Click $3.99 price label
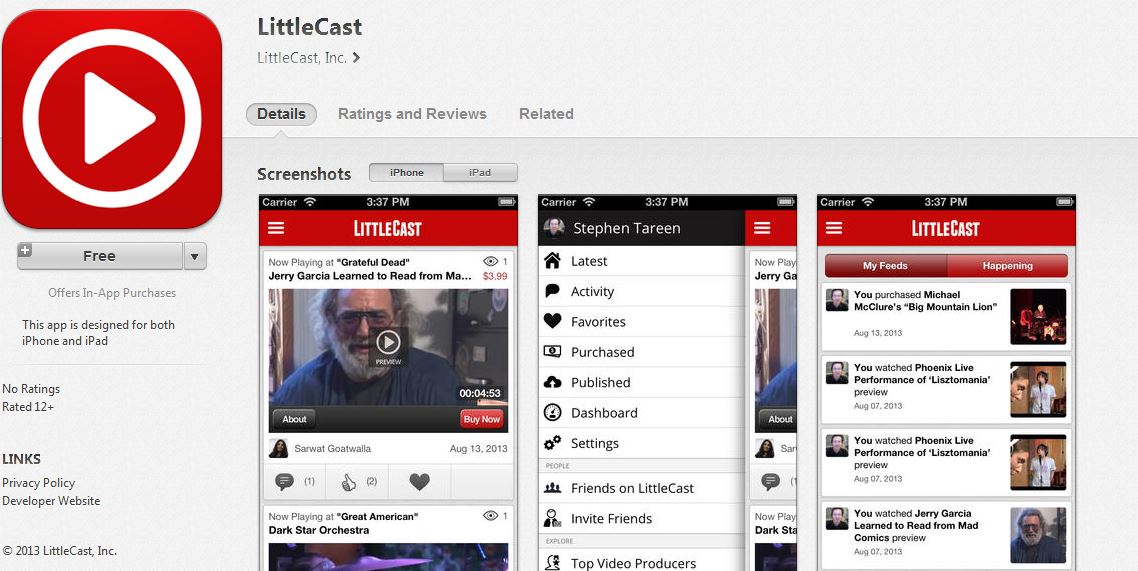Viewport: 1138px width, 571px height. pos(495,276)
